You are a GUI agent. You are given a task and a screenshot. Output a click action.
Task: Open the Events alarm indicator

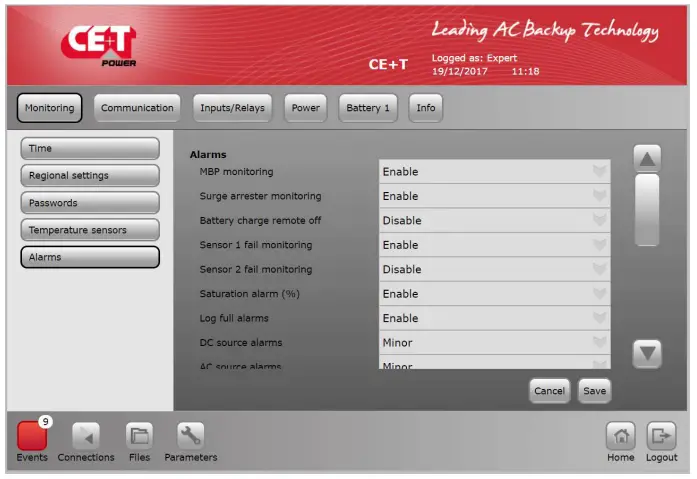click(32, 436)
